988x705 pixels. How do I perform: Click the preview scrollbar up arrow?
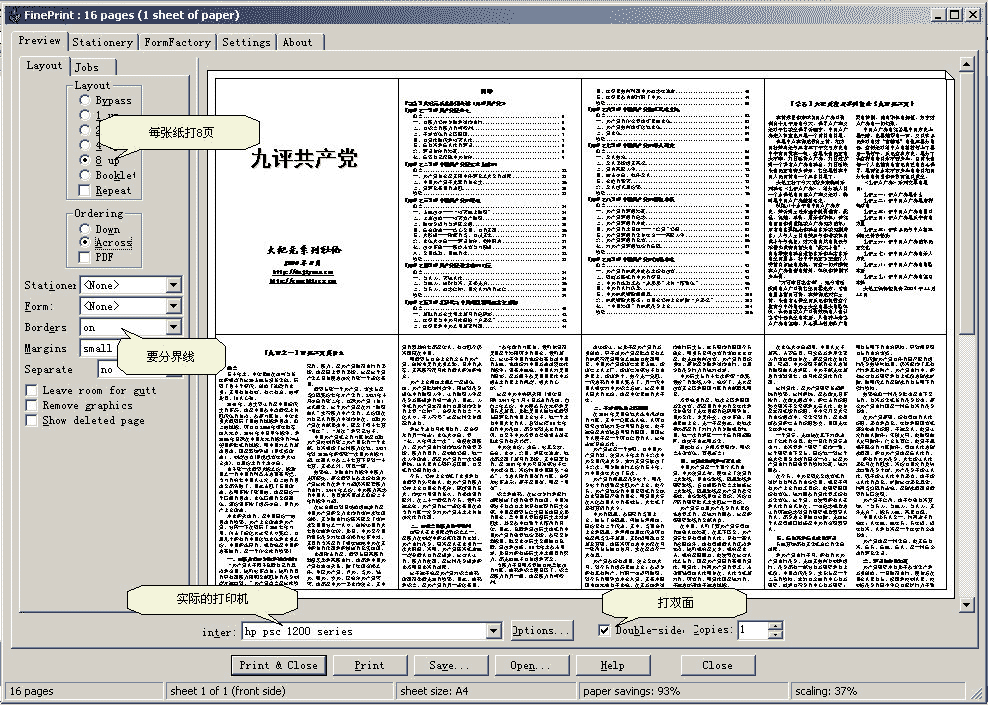(x=966, y=65)
